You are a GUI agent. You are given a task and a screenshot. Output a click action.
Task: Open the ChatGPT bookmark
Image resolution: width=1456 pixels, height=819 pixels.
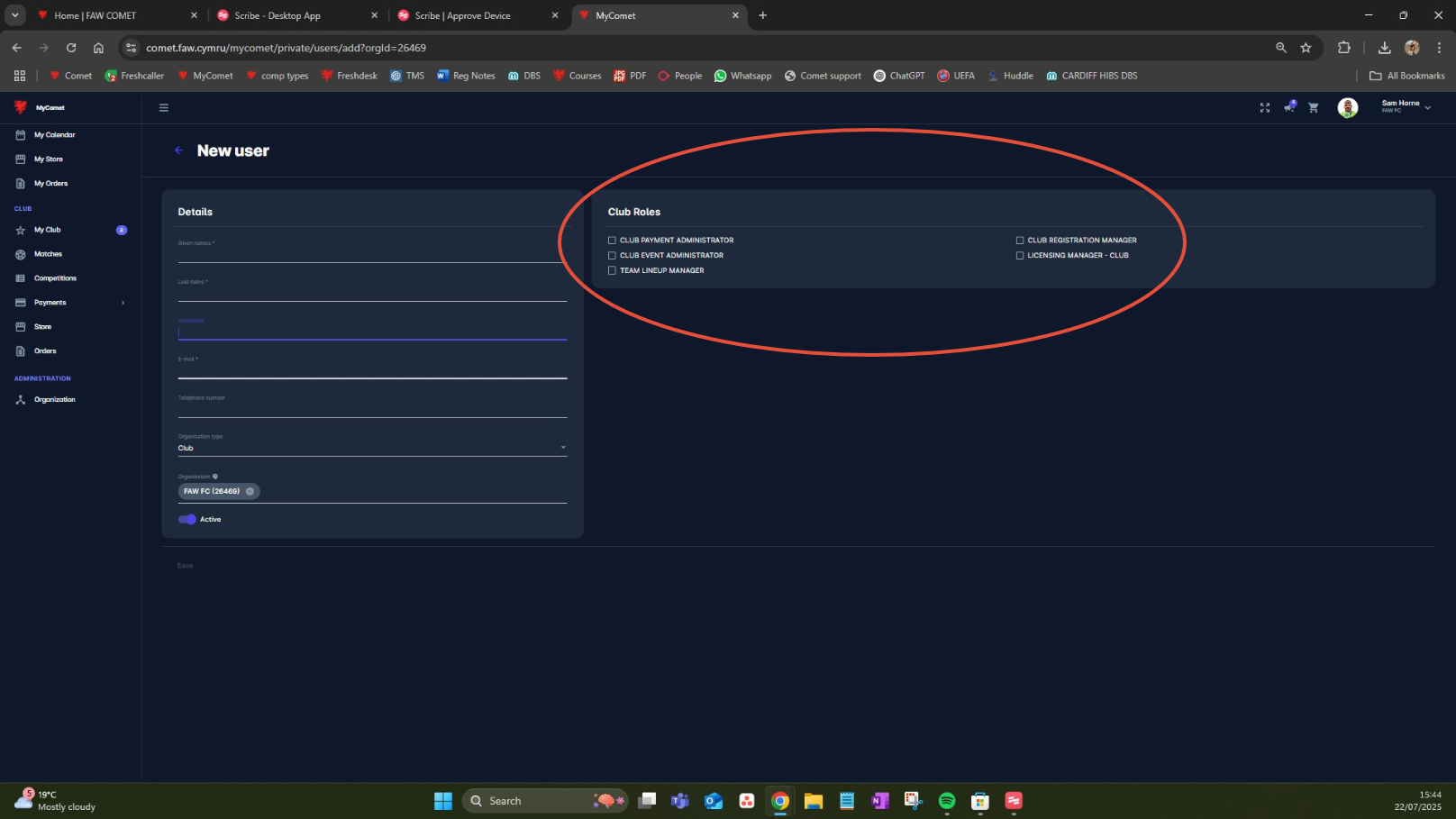[x=899, y=76]
